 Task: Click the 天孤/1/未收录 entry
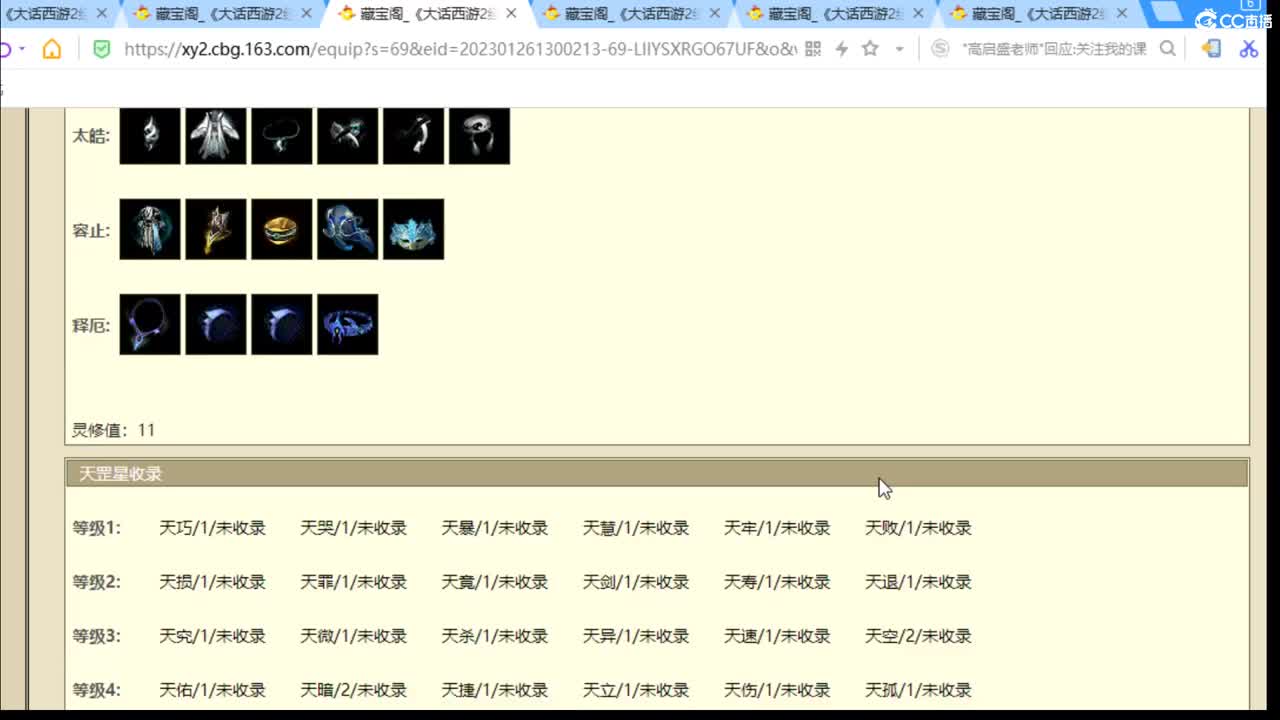pos(918,690)
